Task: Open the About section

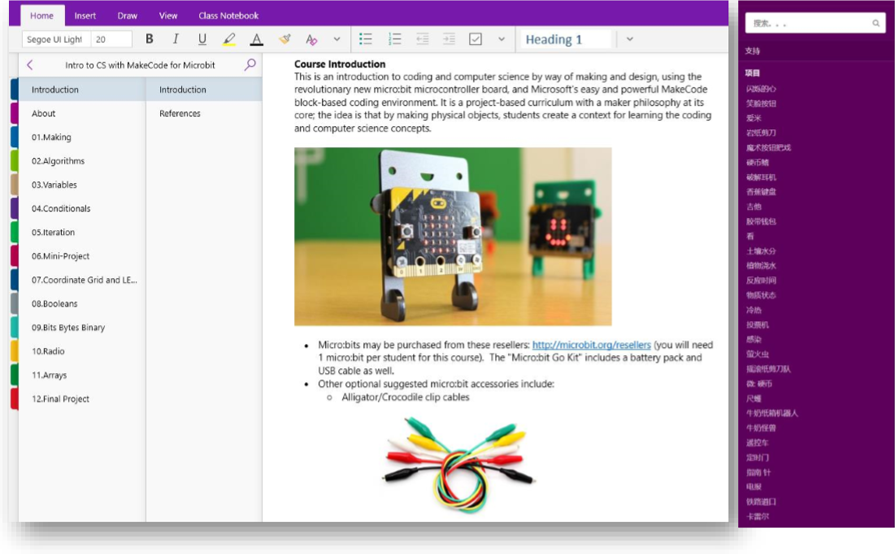Action: point(82,114)
